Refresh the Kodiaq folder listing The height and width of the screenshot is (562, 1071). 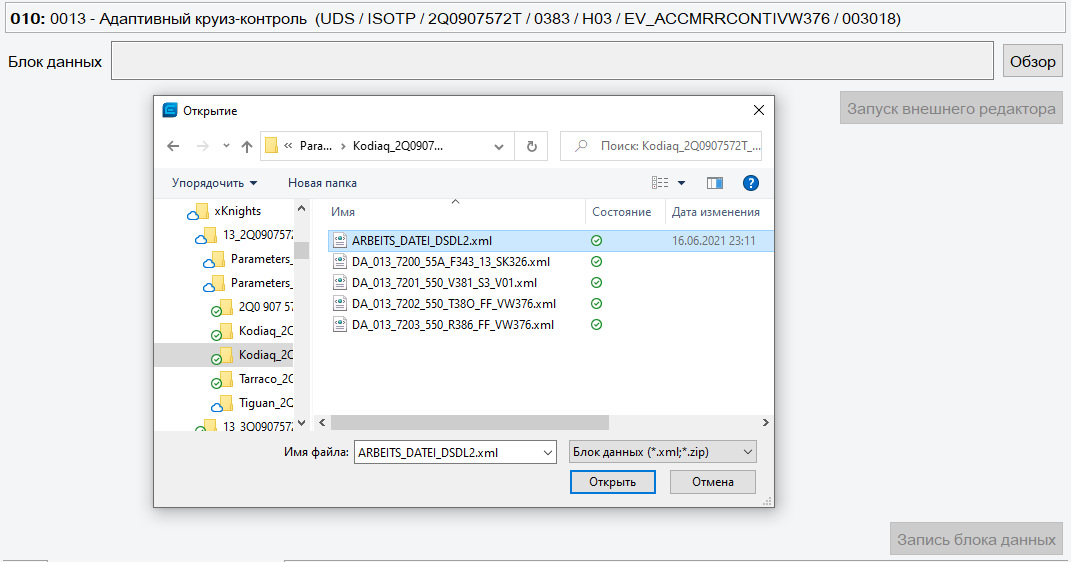531,146
